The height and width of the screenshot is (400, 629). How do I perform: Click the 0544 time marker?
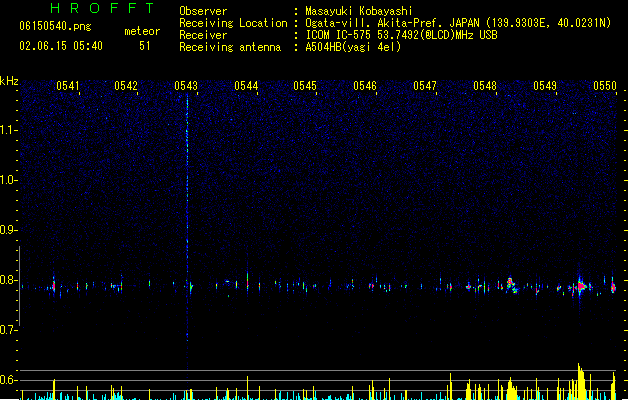pos(246,86)
